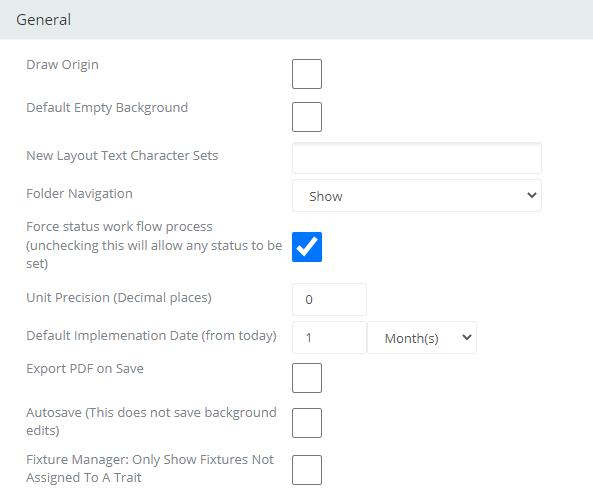Click the 'Export PDF on Save' label text
This screenshot has width=593, height=502.
85,369
